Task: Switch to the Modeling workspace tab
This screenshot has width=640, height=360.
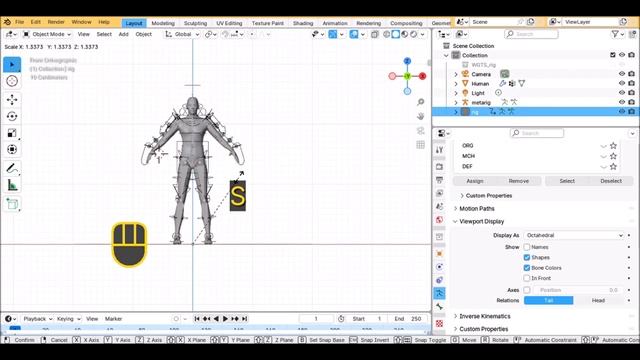Action: [163, 23]
